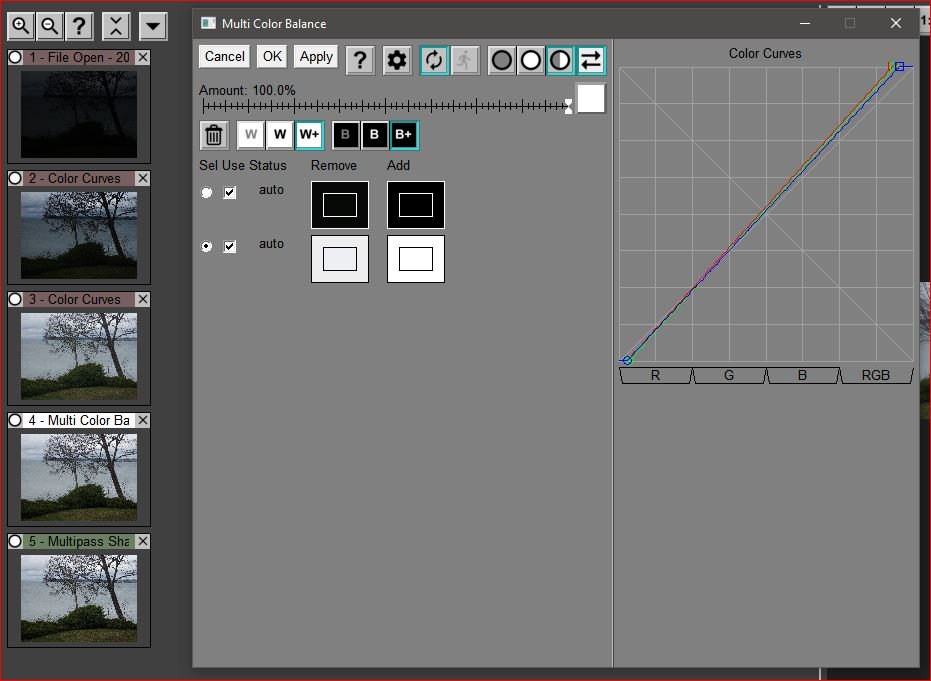931x681 pixels.
Task: Apply the Multi Color Balance changes
Action: pyautogui.click(x=316, y=57)
